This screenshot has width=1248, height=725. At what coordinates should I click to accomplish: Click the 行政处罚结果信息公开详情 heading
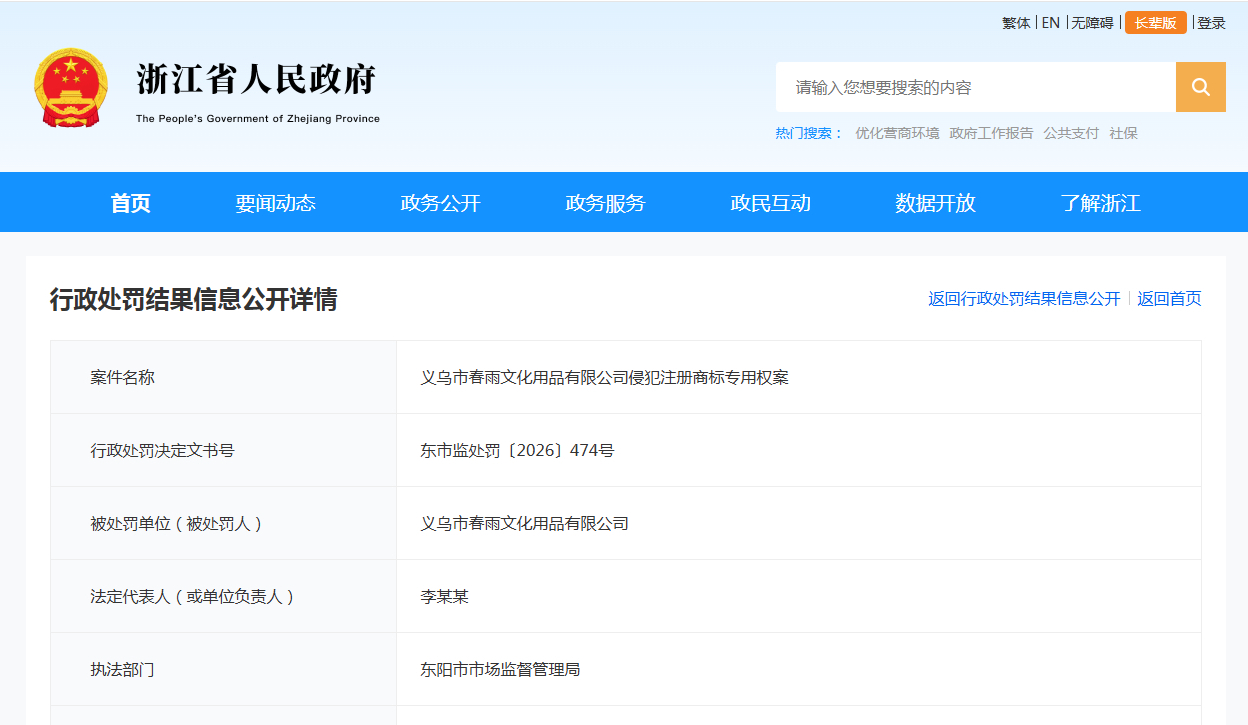pyautogui.click(x=194, y=299)
